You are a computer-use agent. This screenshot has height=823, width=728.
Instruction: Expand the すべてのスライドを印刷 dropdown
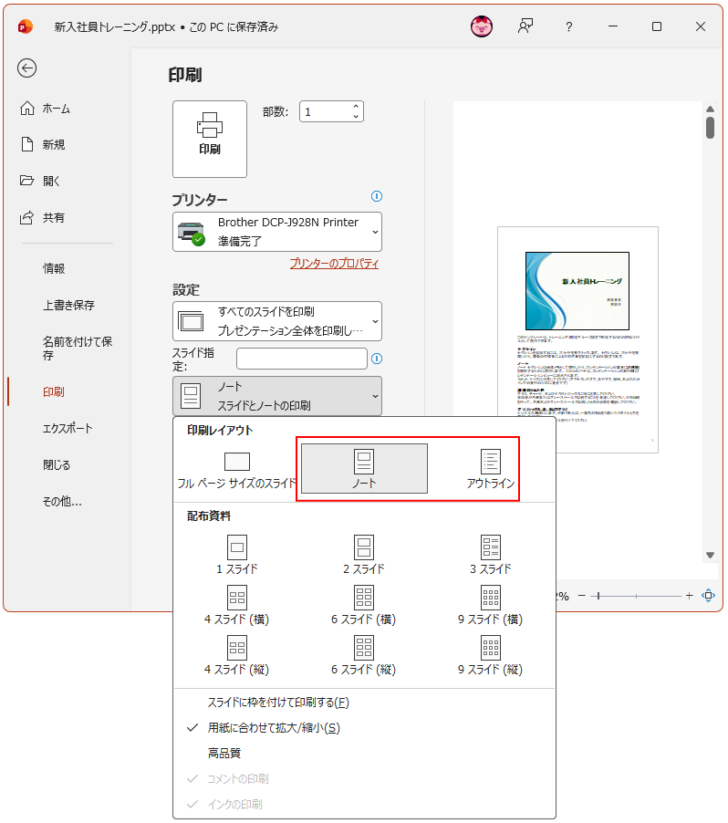(277, 321)
